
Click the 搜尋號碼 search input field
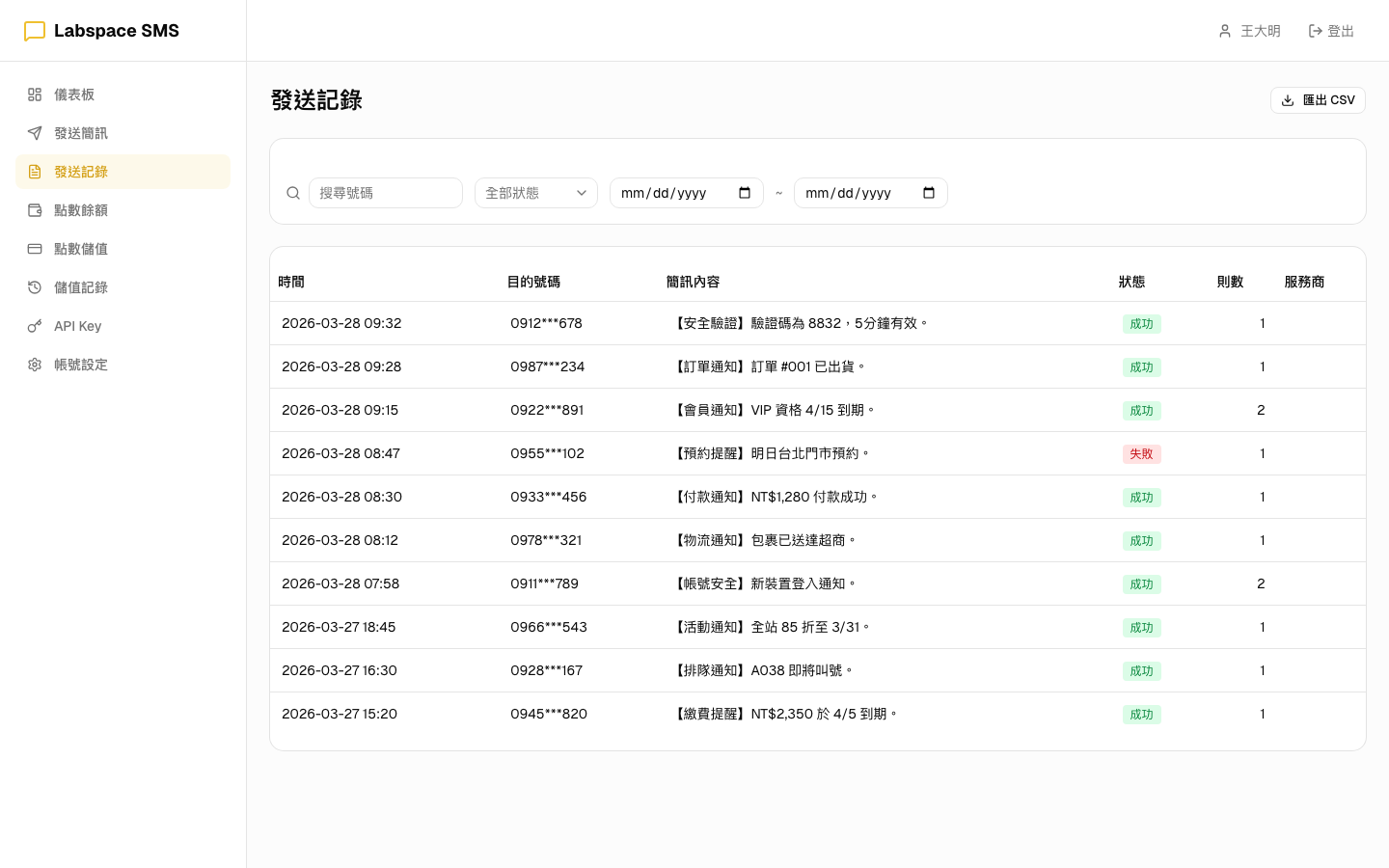click(x=386, y=193)
